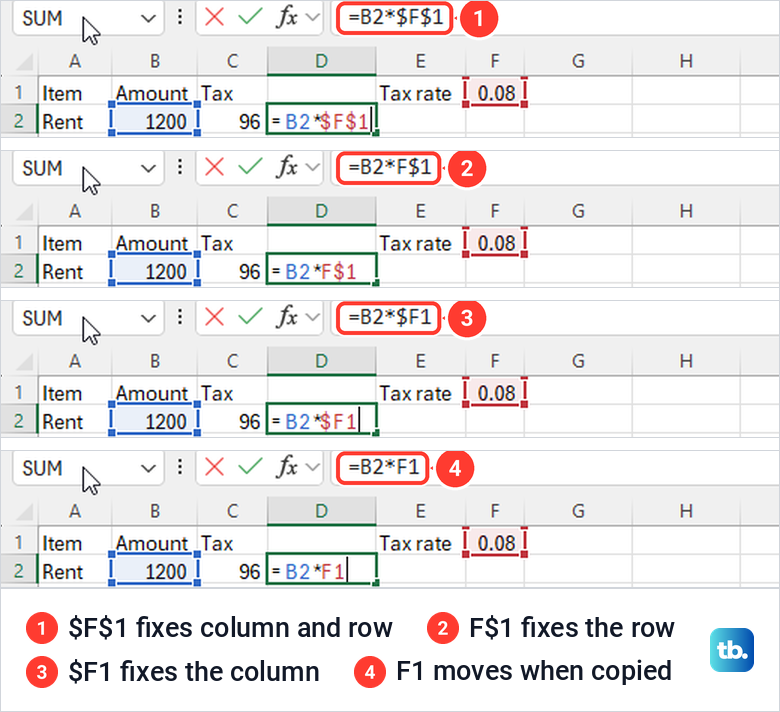Open the Name Box dropdown left of =B2*$F1
Viewport: 780px width, 712px height.
[x=148, y=319]
